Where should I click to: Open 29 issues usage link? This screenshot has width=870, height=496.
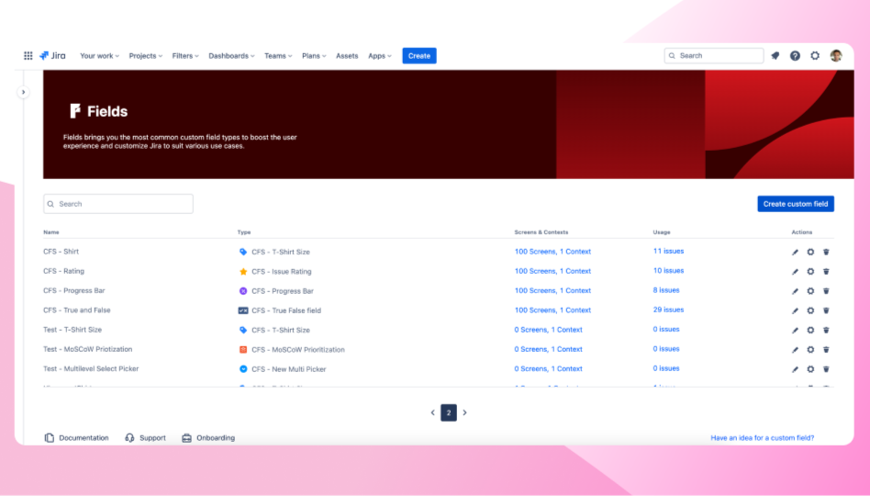coord(669,310)
